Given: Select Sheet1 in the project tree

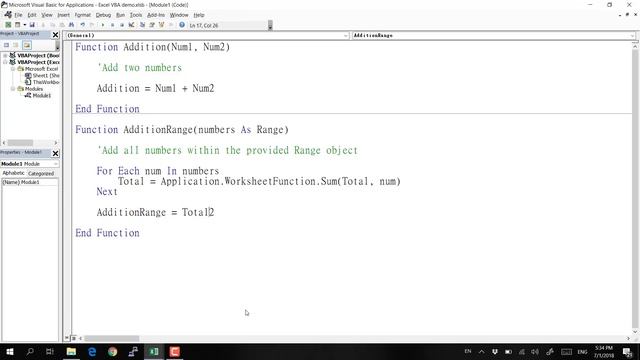Looking at the screenshot, I should tap(45, 76).
